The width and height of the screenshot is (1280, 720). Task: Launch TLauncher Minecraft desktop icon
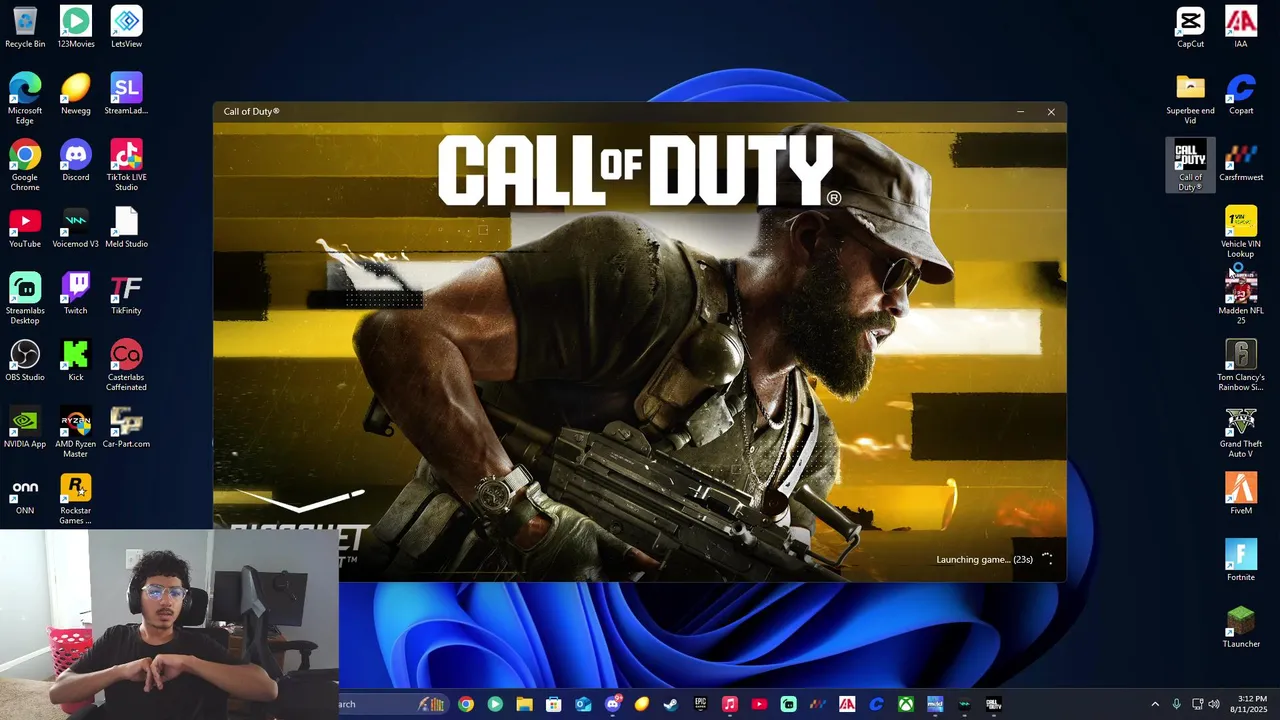pos(1241,627)
